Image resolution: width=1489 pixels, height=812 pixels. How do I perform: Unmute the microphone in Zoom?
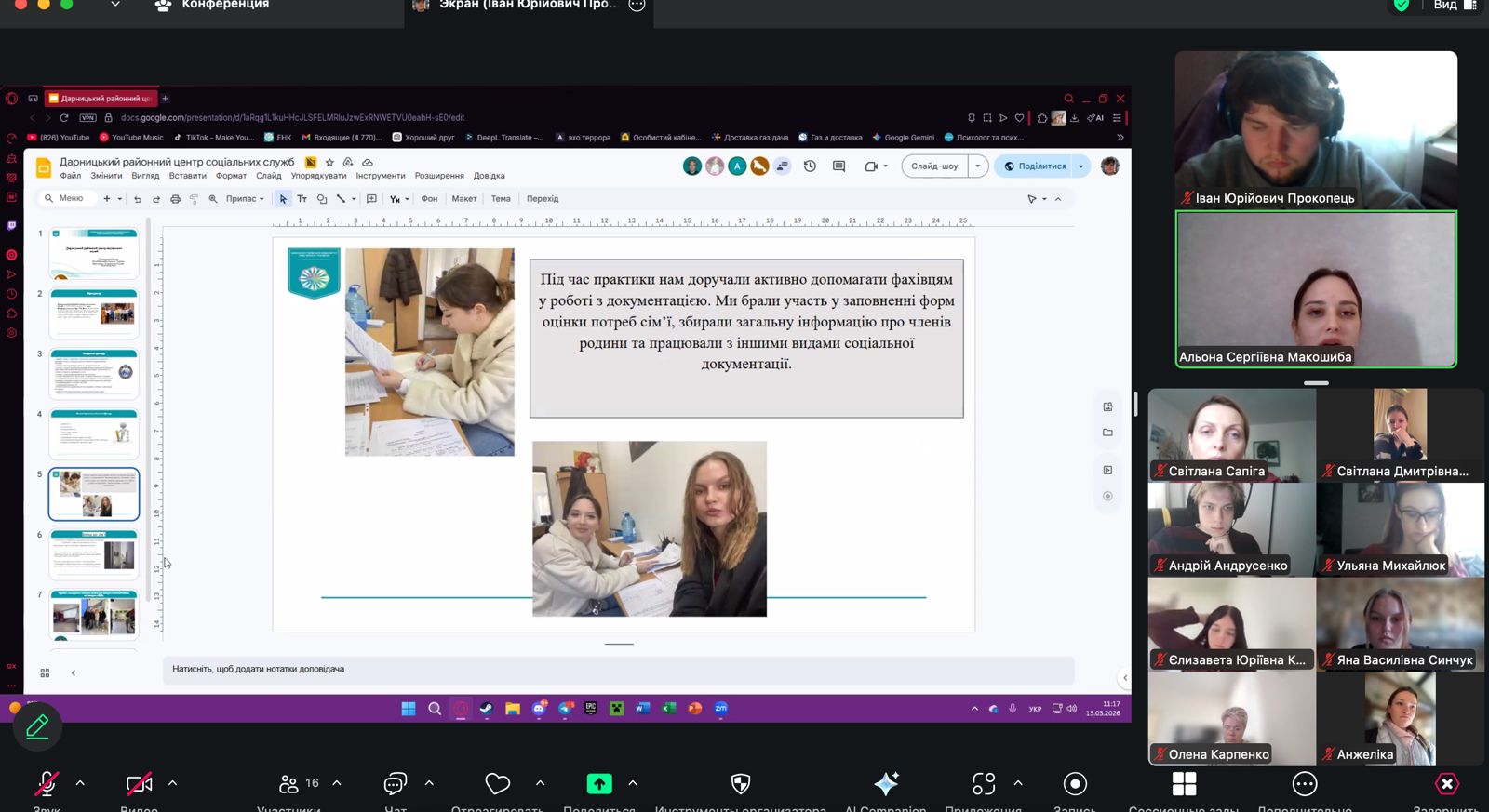click(x=46, y=784)
